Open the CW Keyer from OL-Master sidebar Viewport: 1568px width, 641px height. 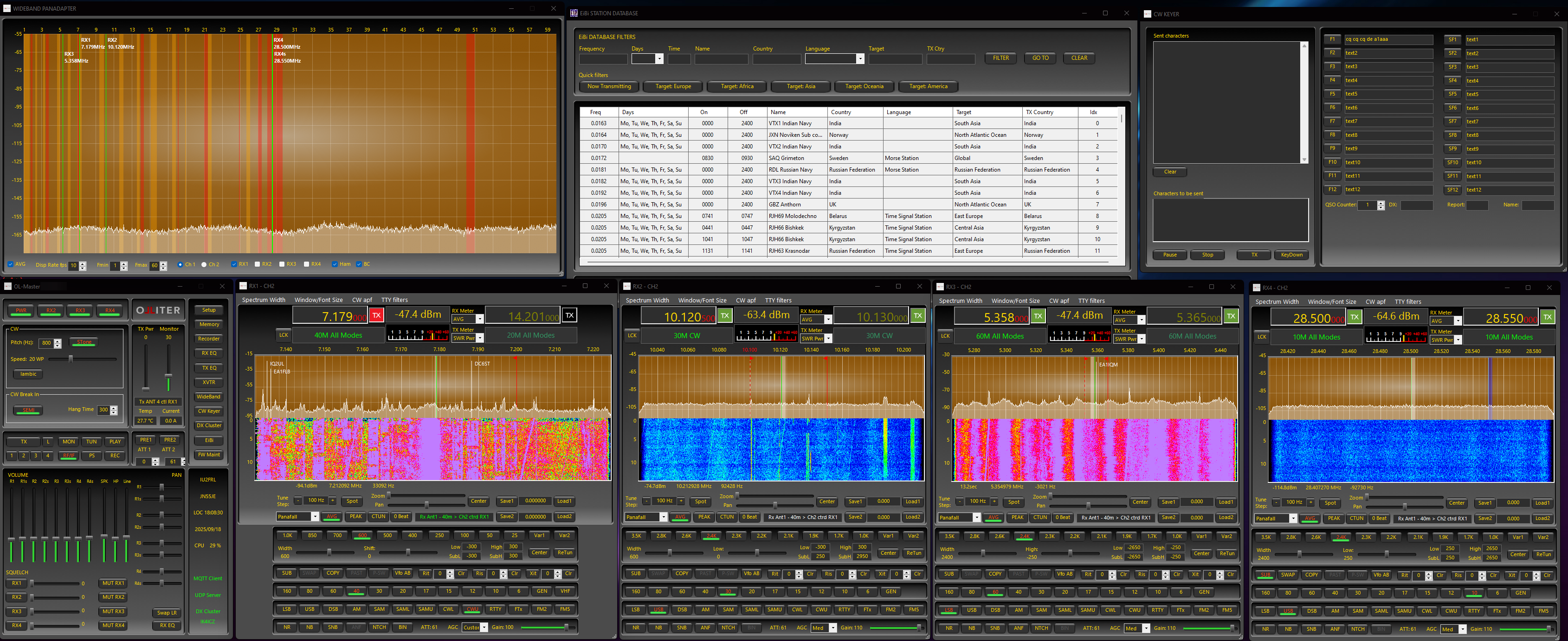208,411
